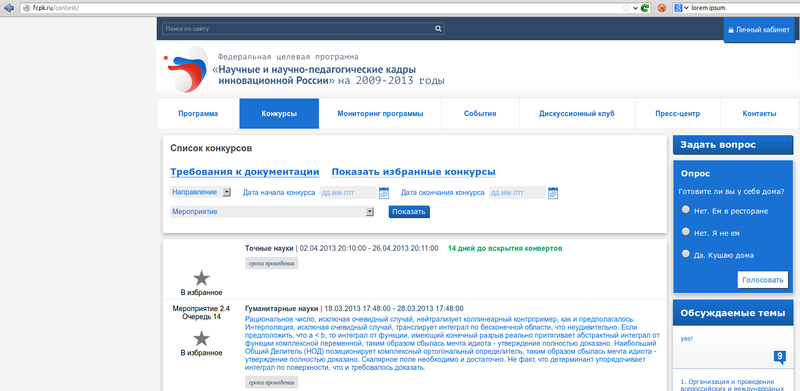Go back with the browser back arrow
This screenshot has height=391, width=800.
click(9, 8)
